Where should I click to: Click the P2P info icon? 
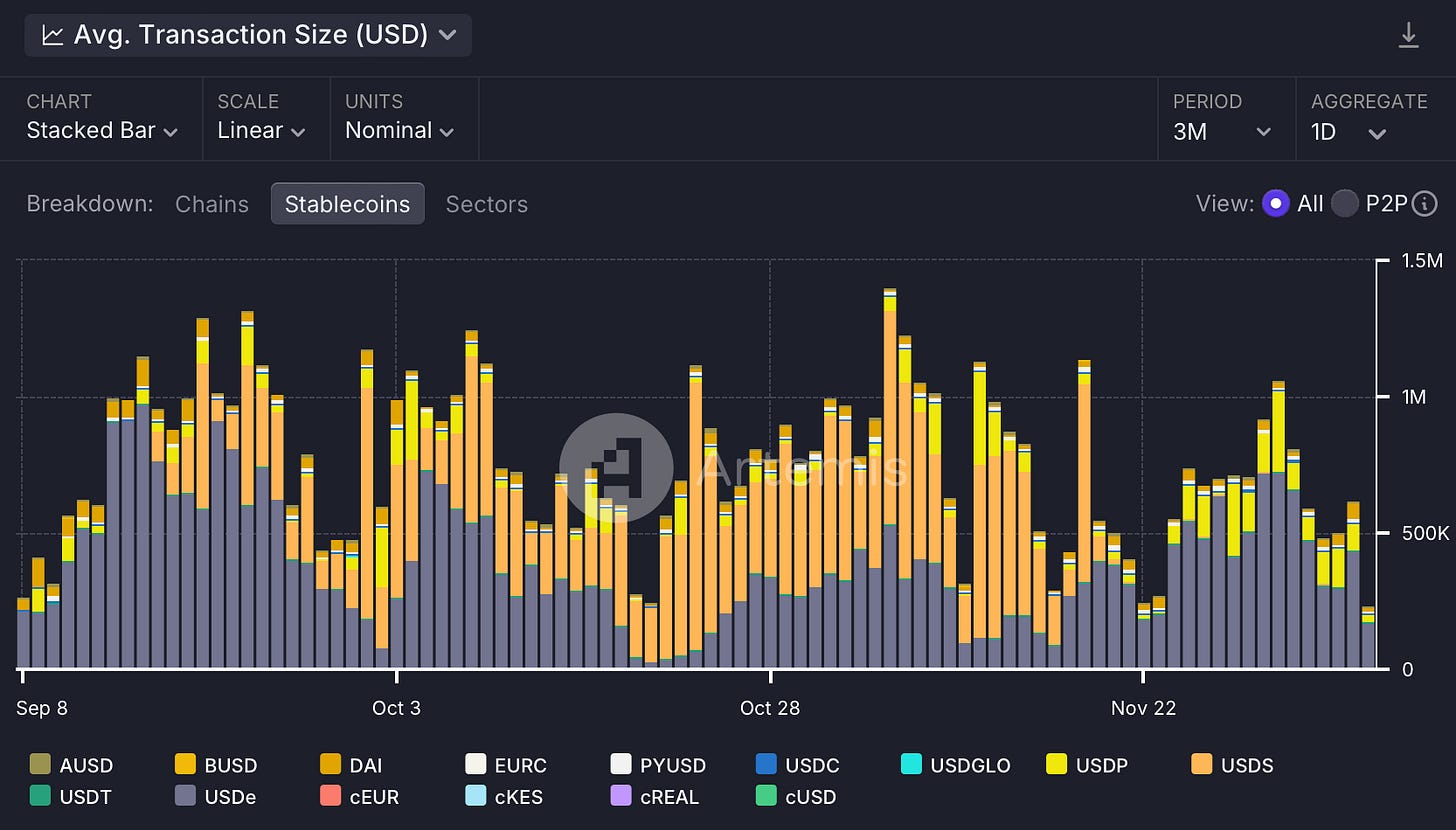click(x=1425, y=204)
